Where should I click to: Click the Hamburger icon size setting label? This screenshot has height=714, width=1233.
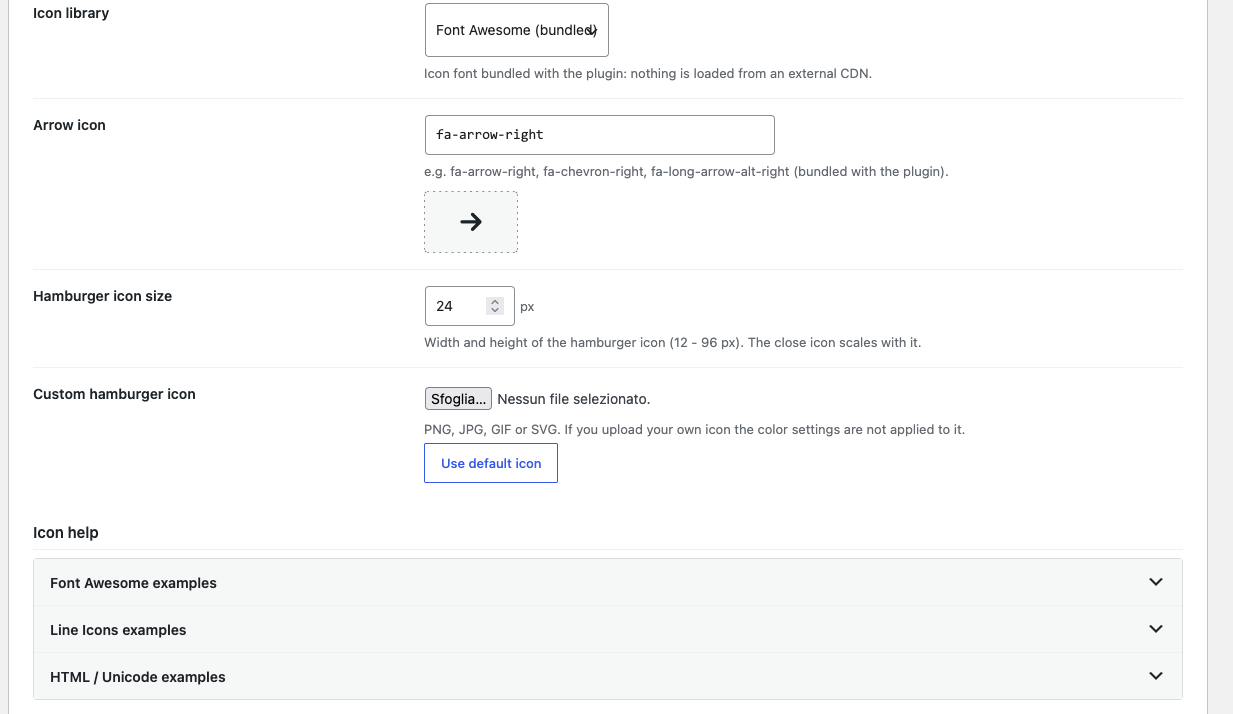[102, 296]
